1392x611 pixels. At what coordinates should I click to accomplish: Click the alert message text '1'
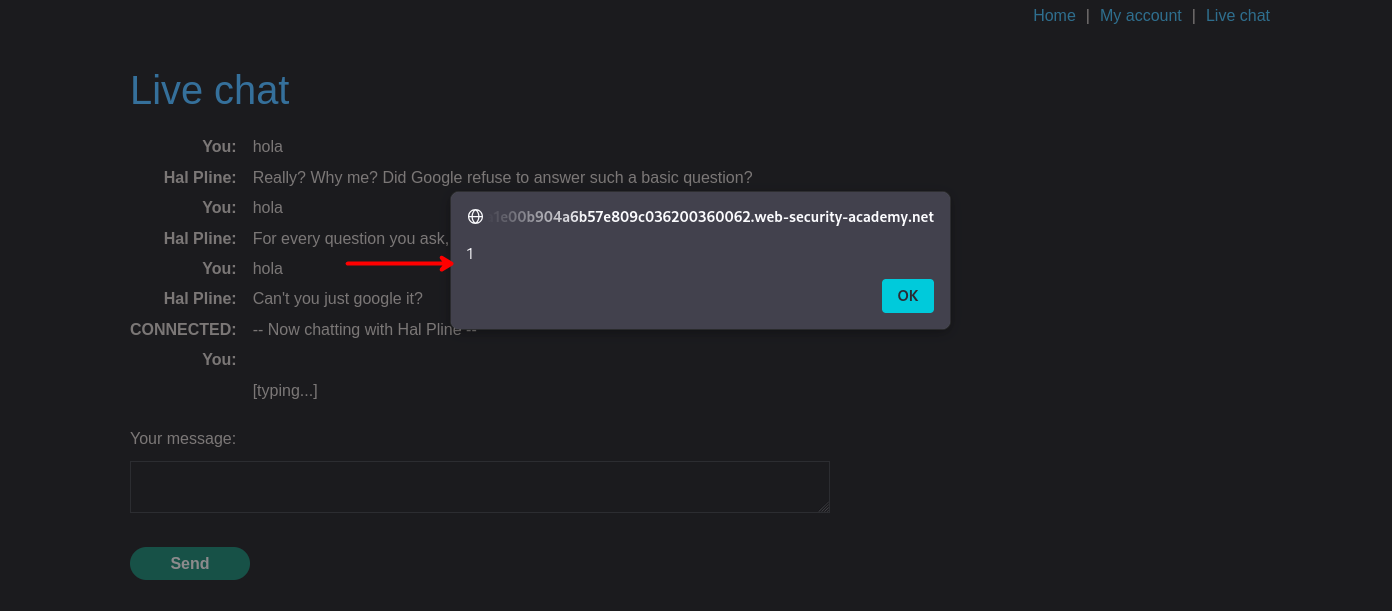coord(470,254)
